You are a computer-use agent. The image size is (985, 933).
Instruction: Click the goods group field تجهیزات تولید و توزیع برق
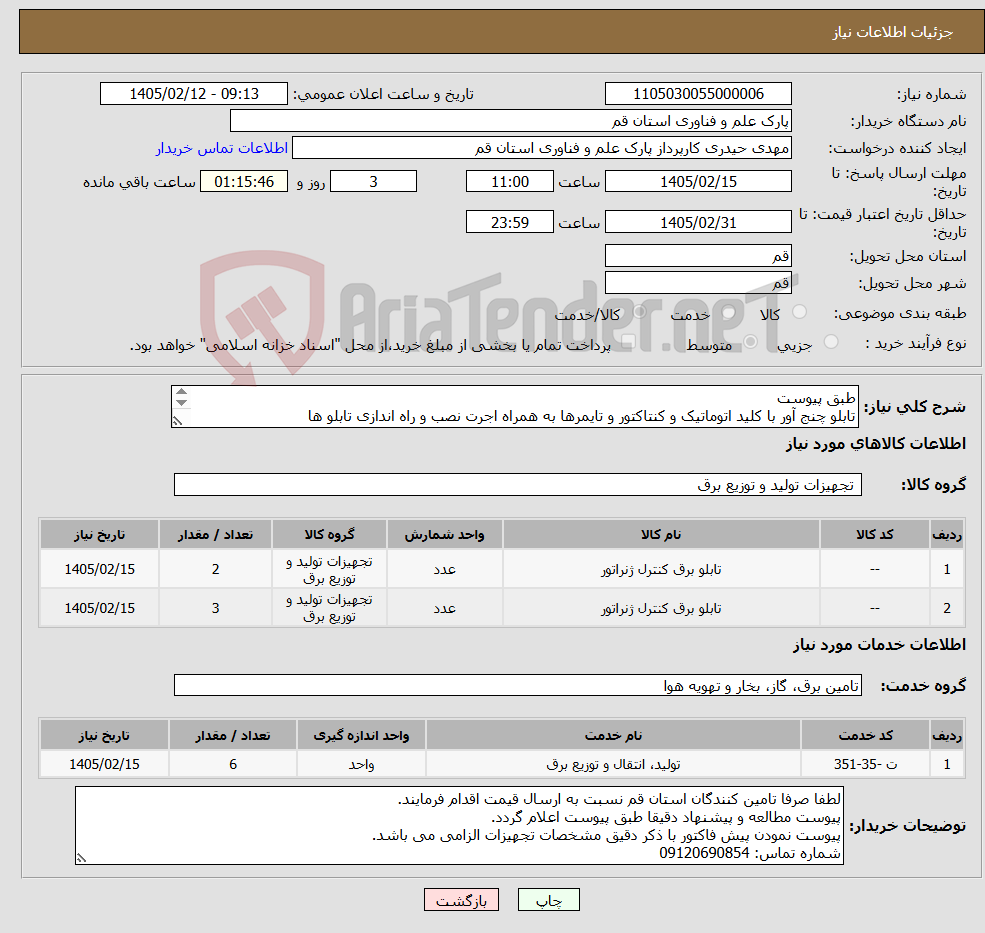518,484
